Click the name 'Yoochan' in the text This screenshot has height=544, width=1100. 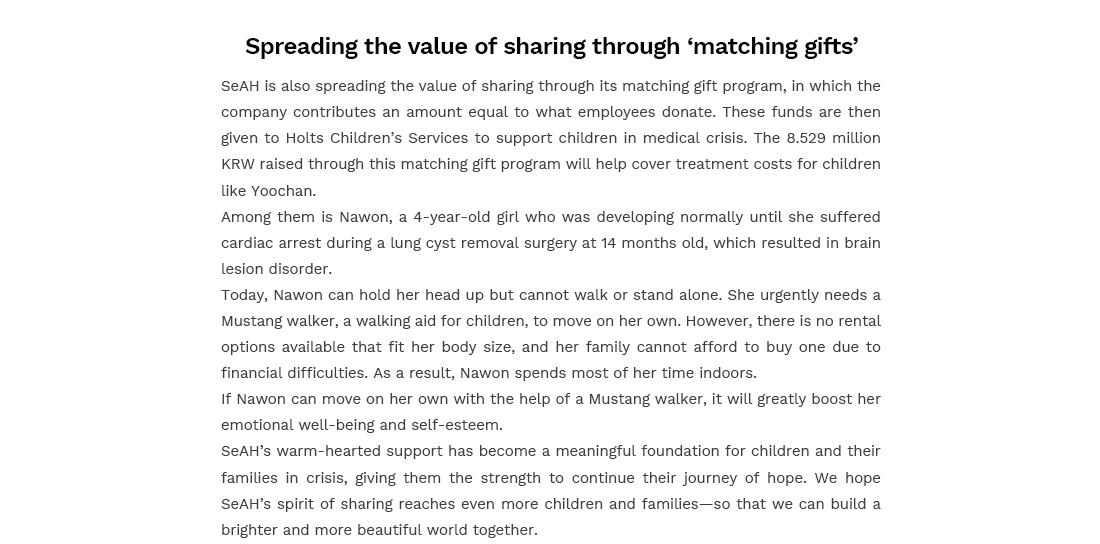[282, 191]
